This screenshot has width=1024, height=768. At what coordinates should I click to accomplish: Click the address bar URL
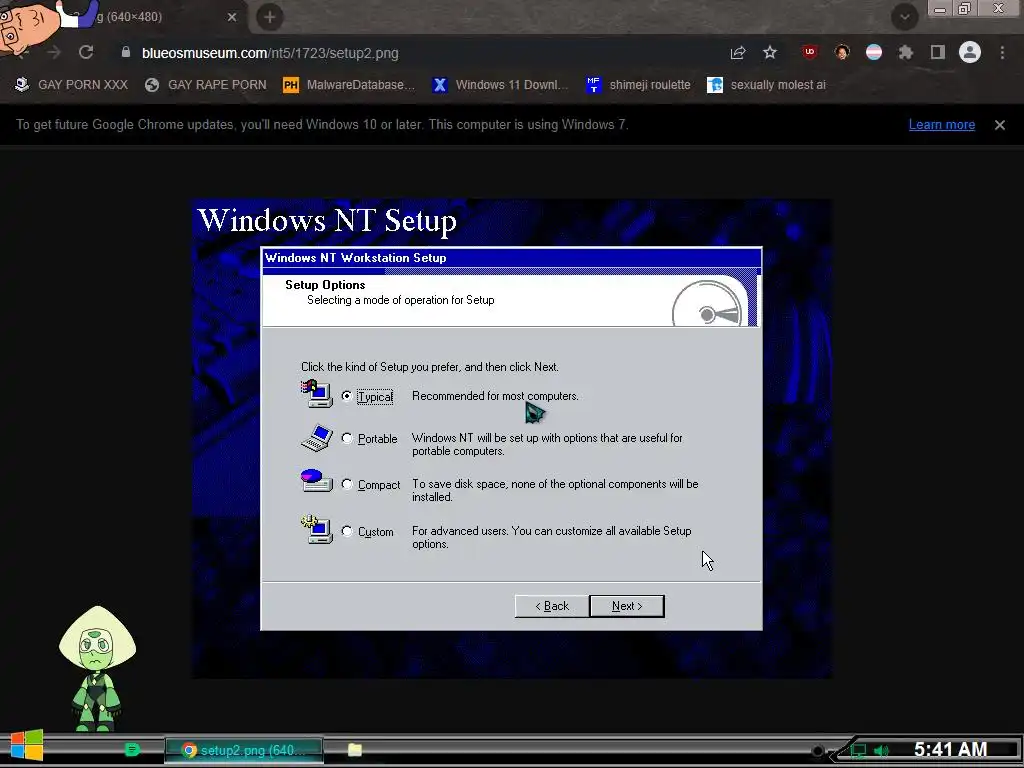tap(270, 53)
